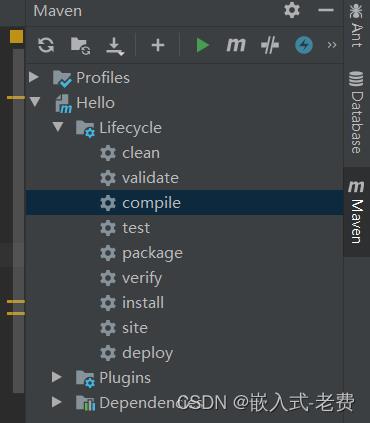Screen dimensions: 370x423
Task: Expand the Plugins node
Action: point(57,377)
